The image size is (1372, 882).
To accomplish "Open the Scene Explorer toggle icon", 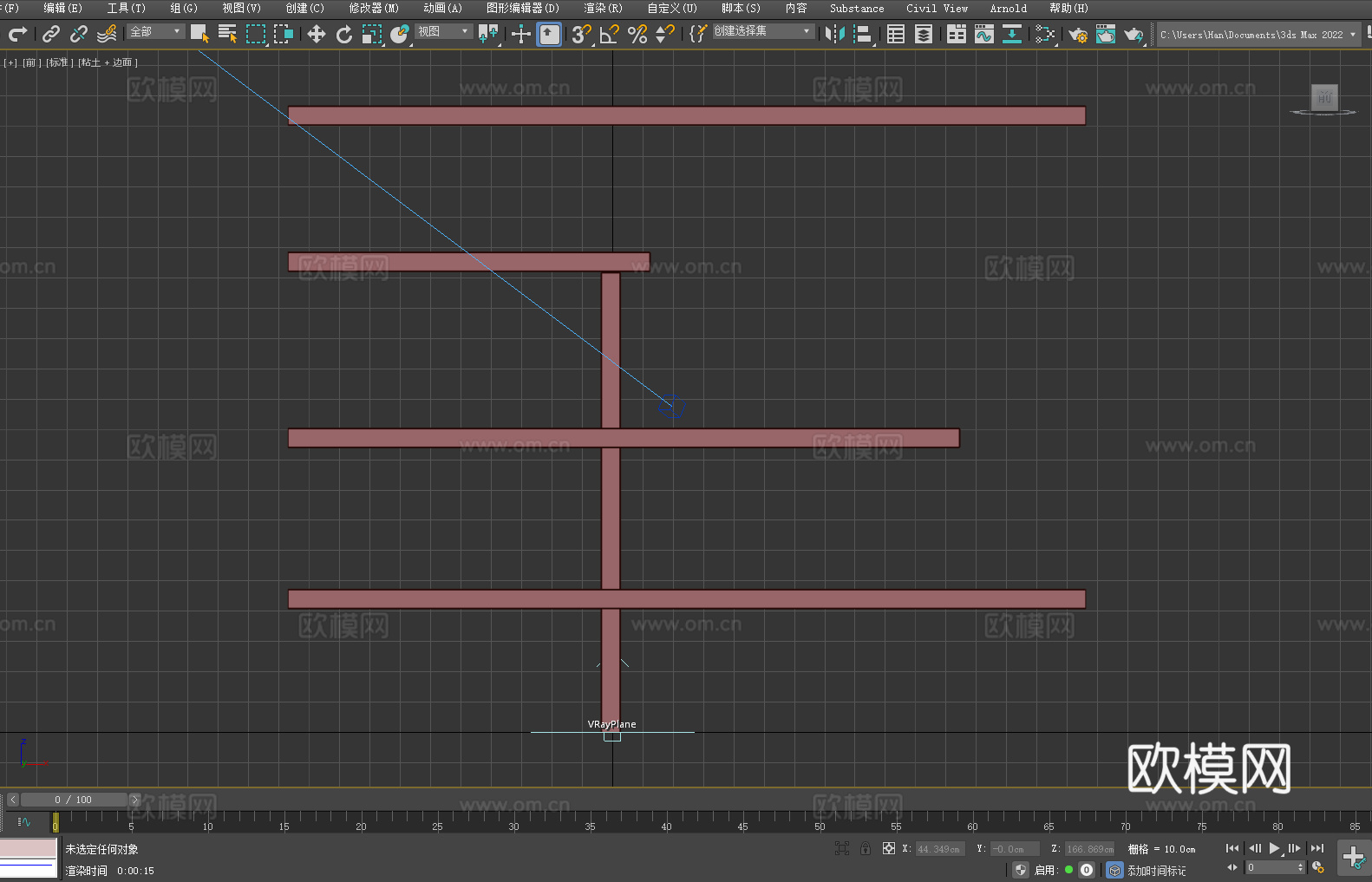I will pos(896,34).
